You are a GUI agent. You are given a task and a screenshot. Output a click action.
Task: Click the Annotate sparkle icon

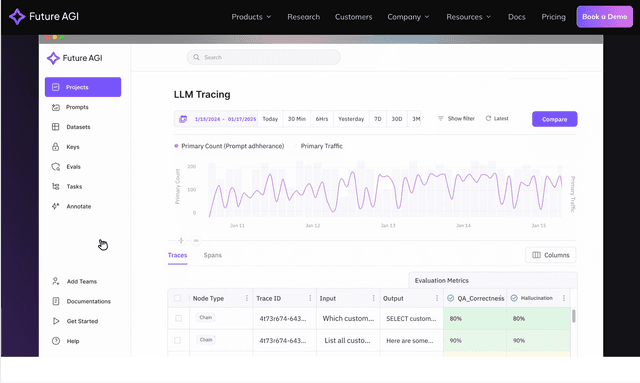[x=56, y=206]
